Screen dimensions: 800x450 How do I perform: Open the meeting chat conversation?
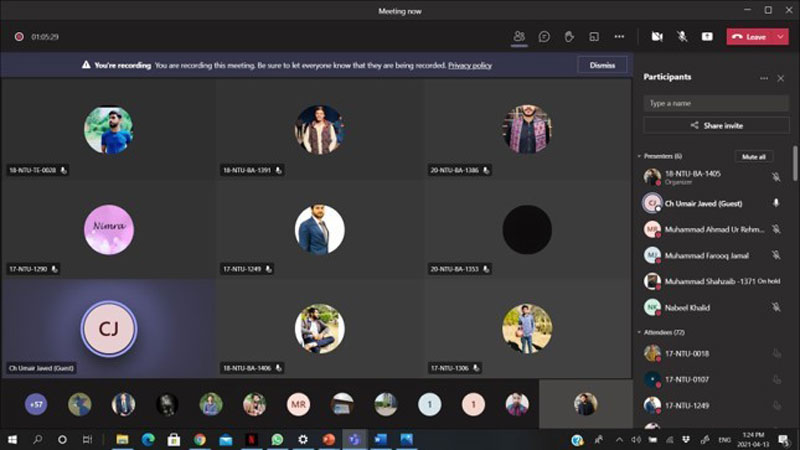tap(544, 36)
